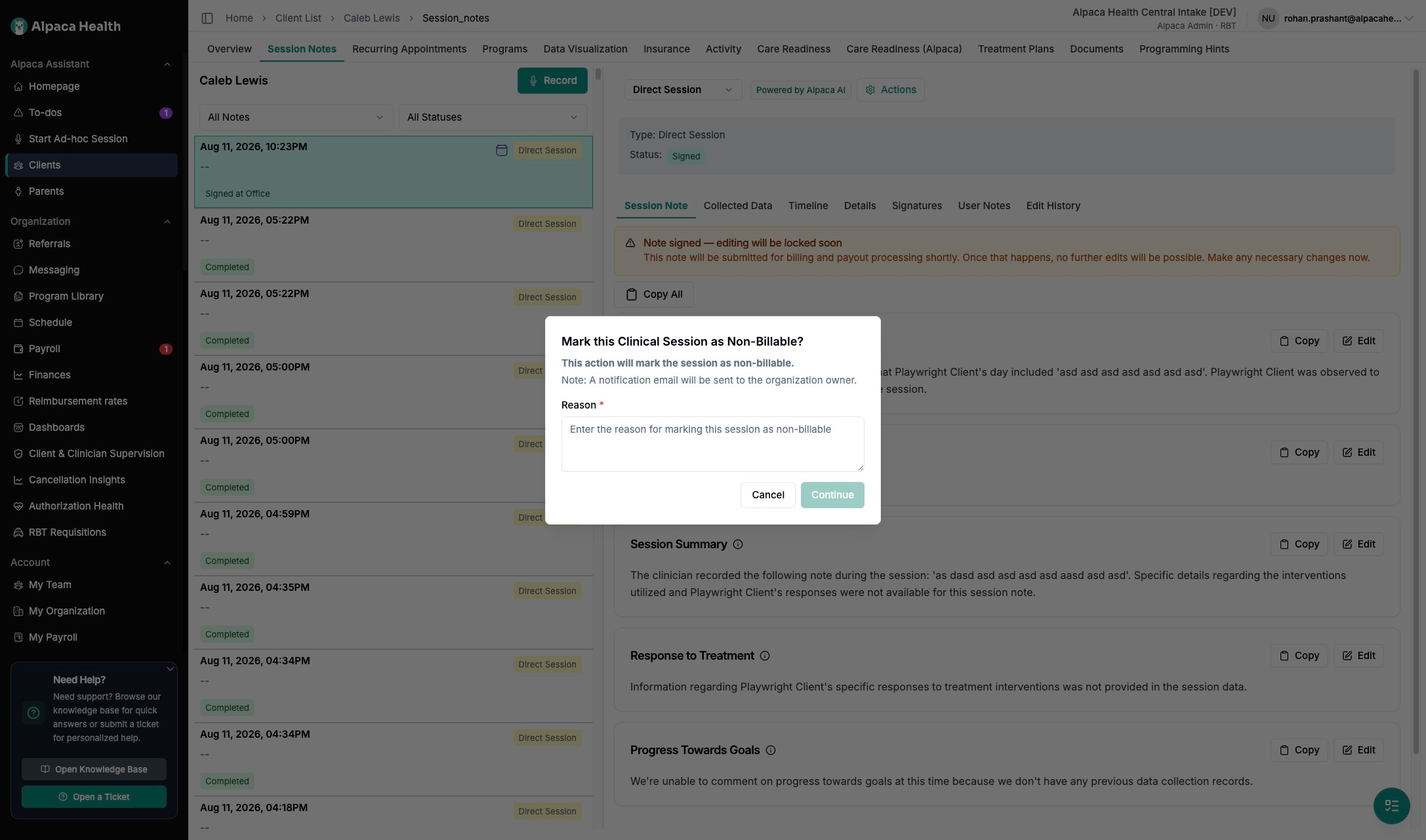Viewport: 1426px width, 840px height.
Task: Open the Collected Data tab
Action: click(738, 206)
